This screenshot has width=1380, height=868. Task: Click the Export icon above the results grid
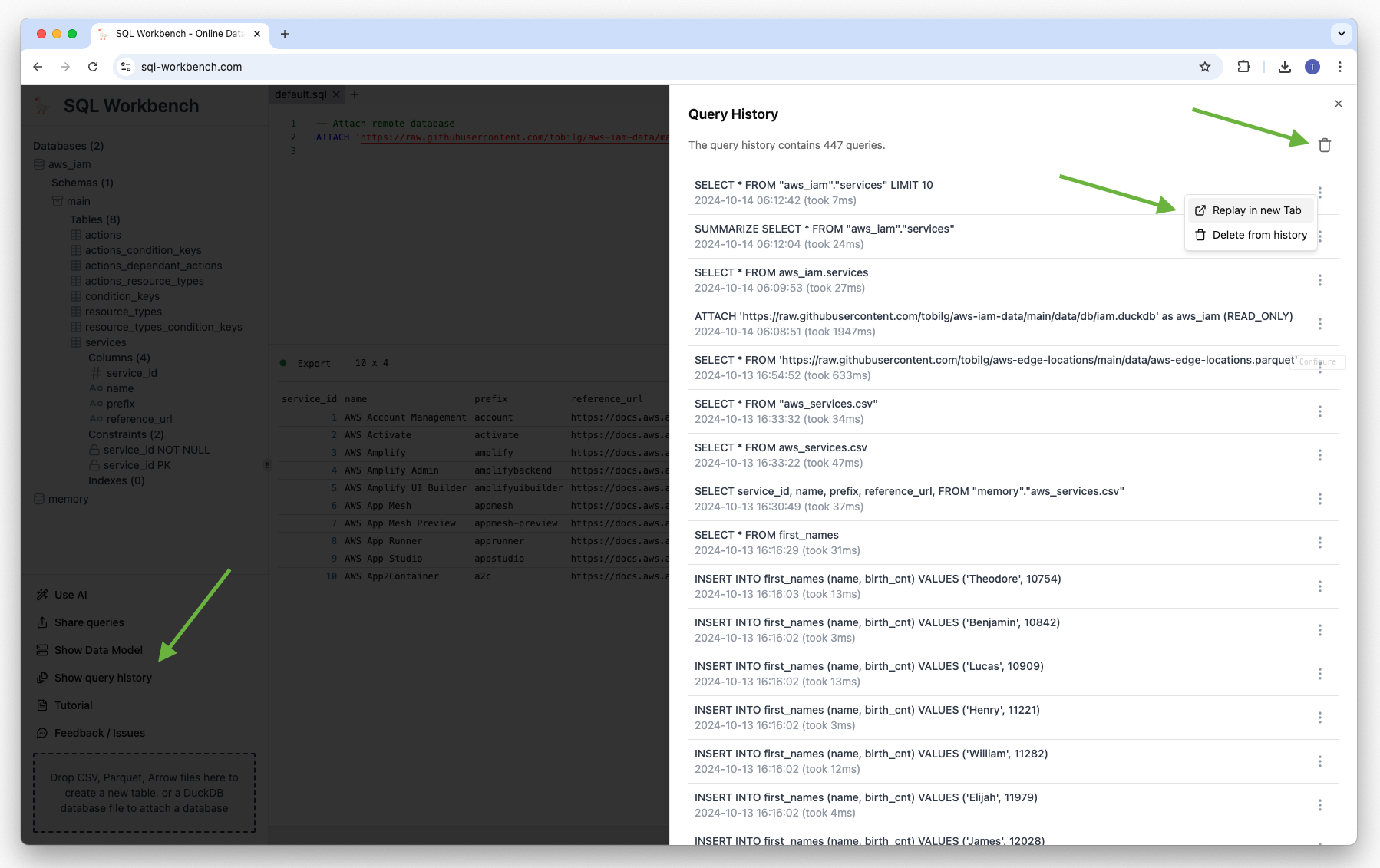click(283, 363)
